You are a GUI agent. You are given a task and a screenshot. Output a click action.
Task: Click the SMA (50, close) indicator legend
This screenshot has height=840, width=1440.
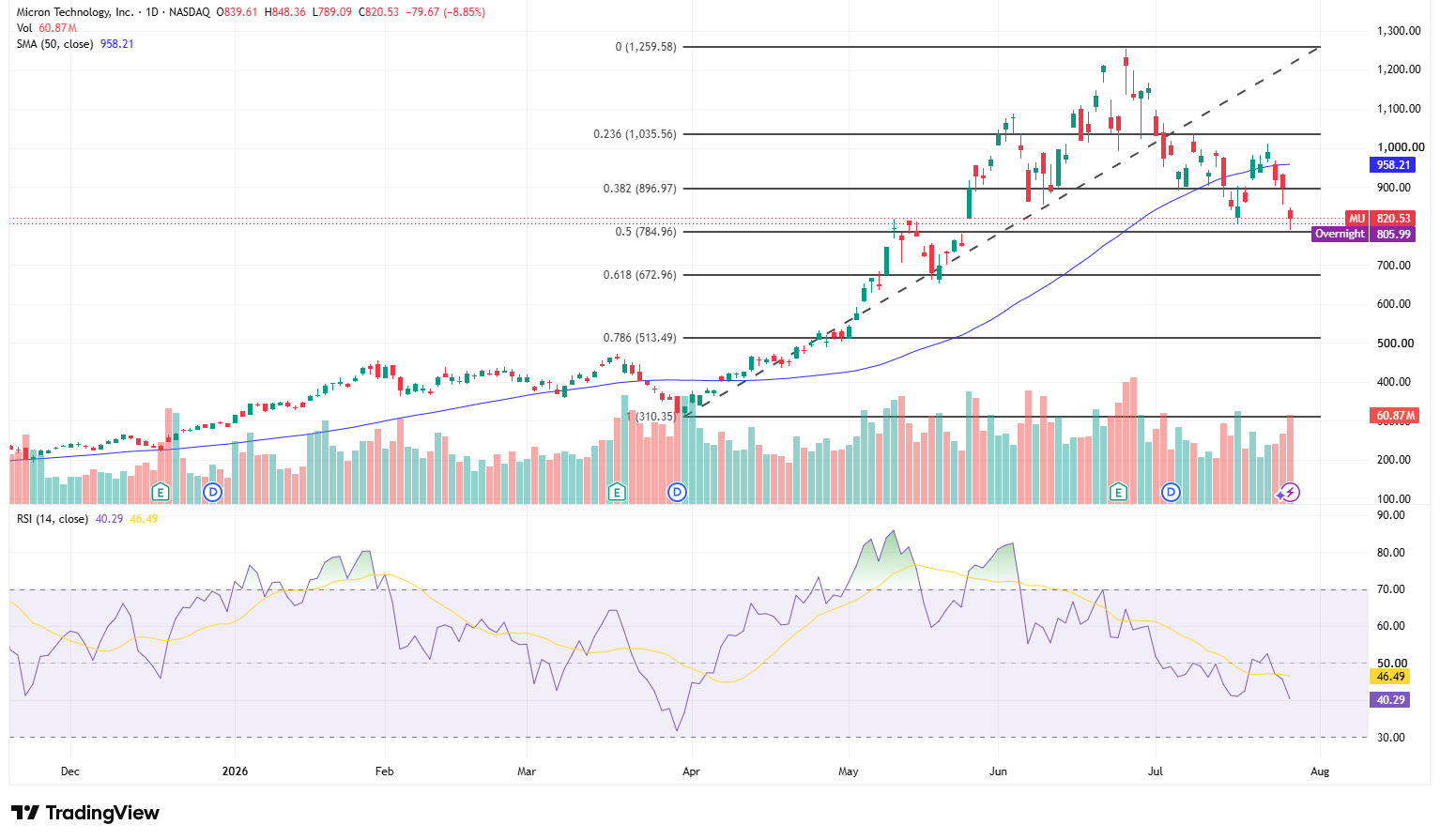pyautogui.click(x=54, y=44)
